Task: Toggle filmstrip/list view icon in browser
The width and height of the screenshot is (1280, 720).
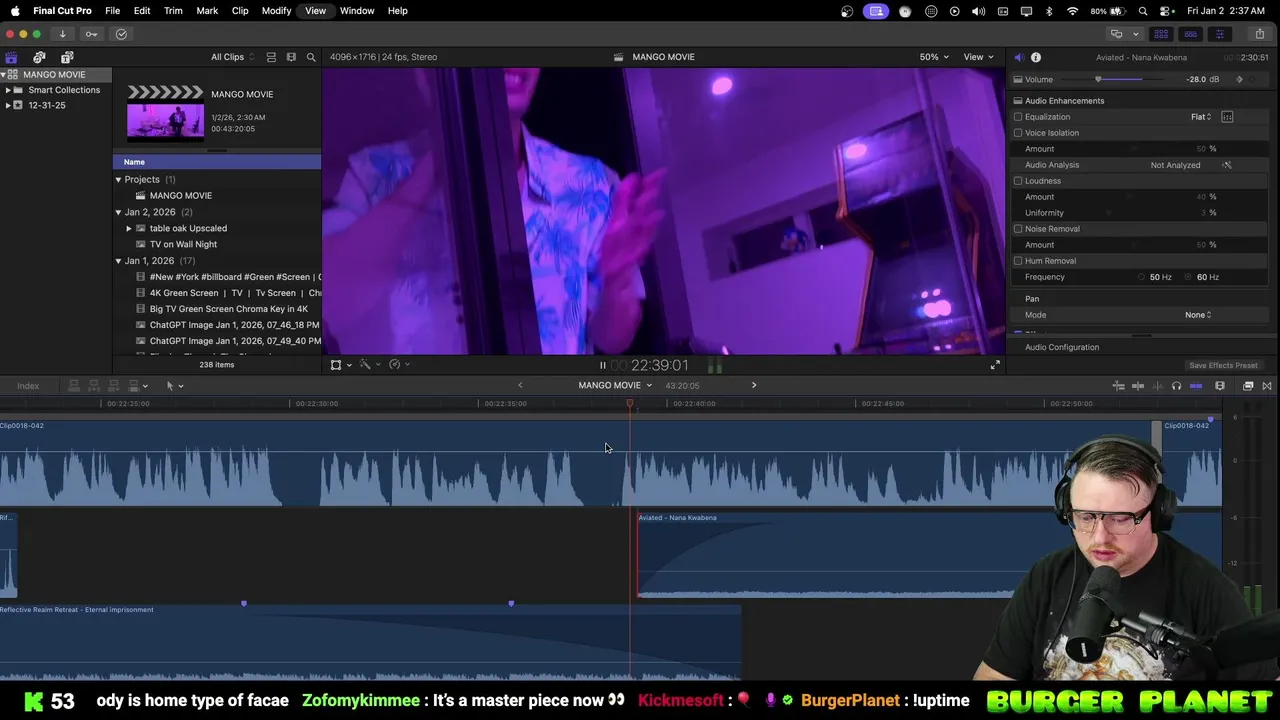Action: click(x=291, y=57)
